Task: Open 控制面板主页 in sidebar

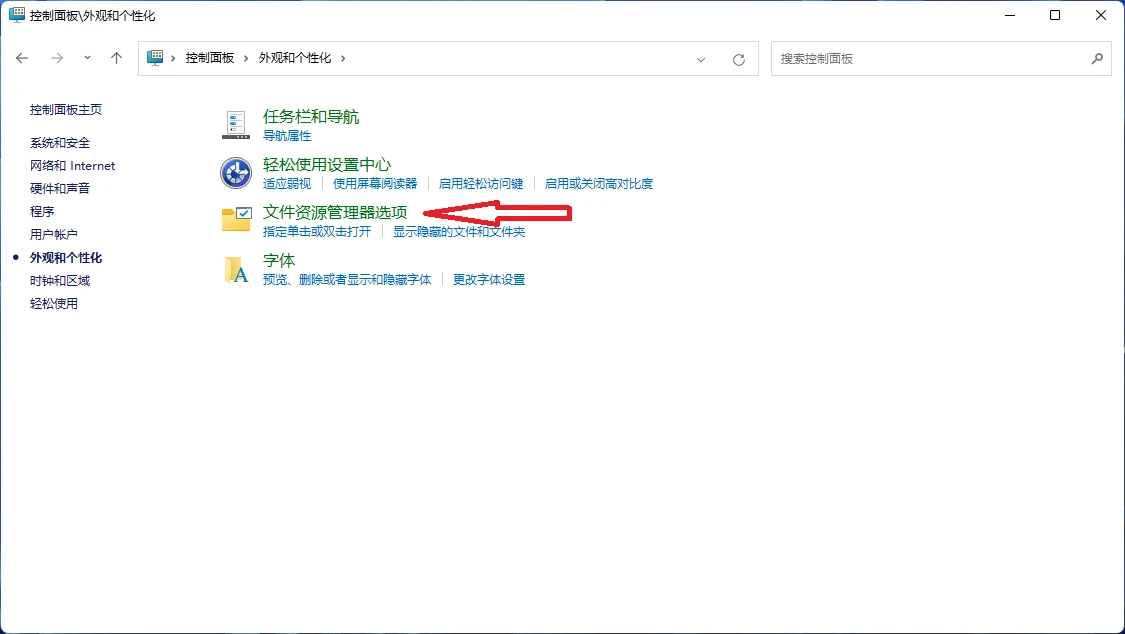Action: click(x=66, y=110)
